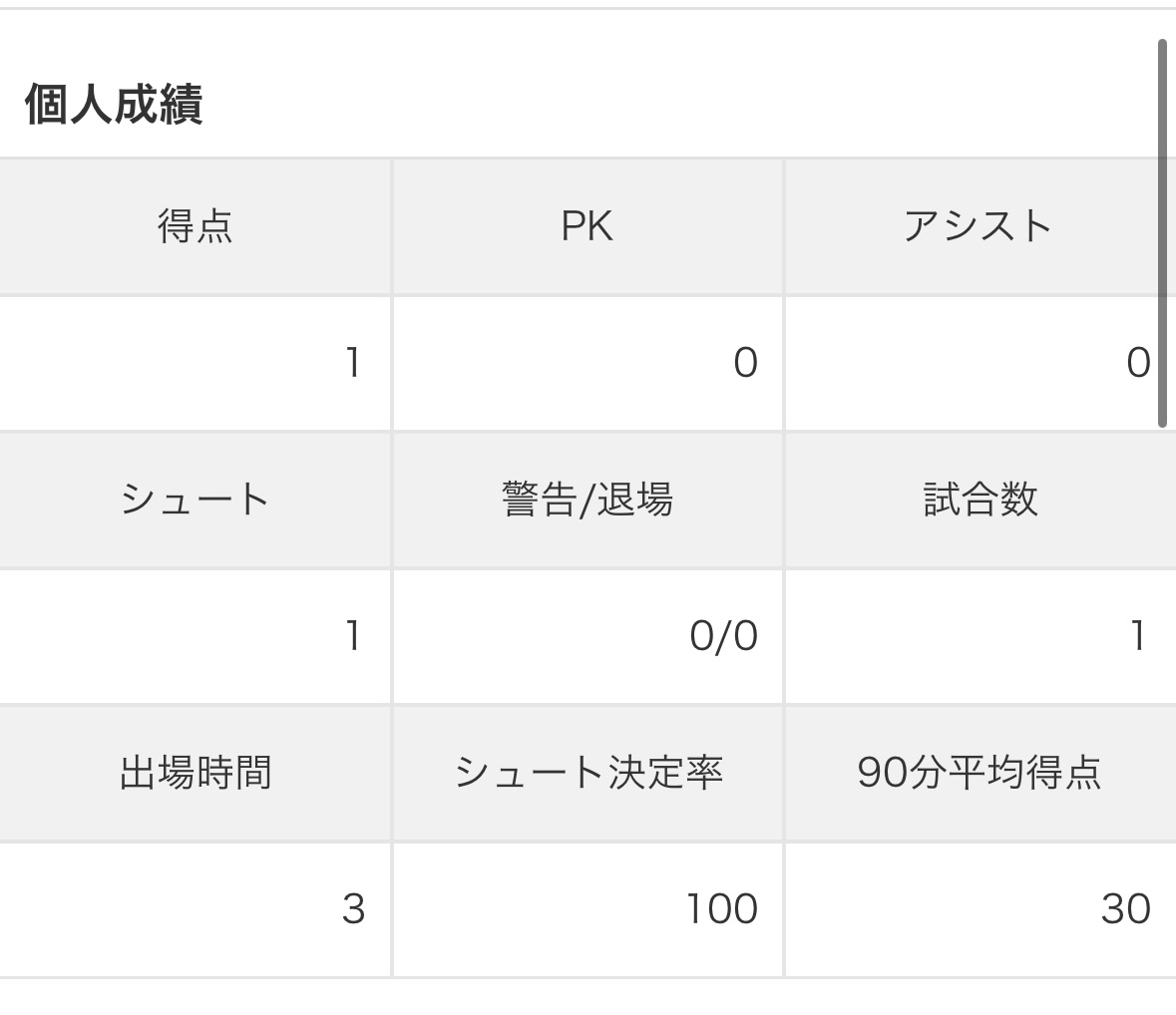Click the シュート決定率 header cell
The image size is (1176, 1015).
coord(588,773)
